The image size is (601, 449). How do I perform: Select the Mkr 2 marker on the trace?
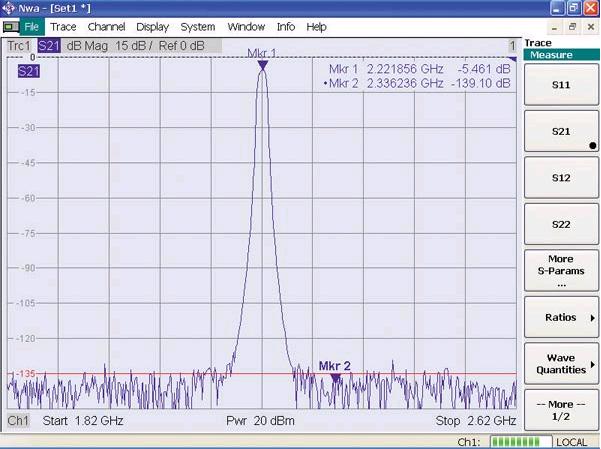click(x=335, y=377)
